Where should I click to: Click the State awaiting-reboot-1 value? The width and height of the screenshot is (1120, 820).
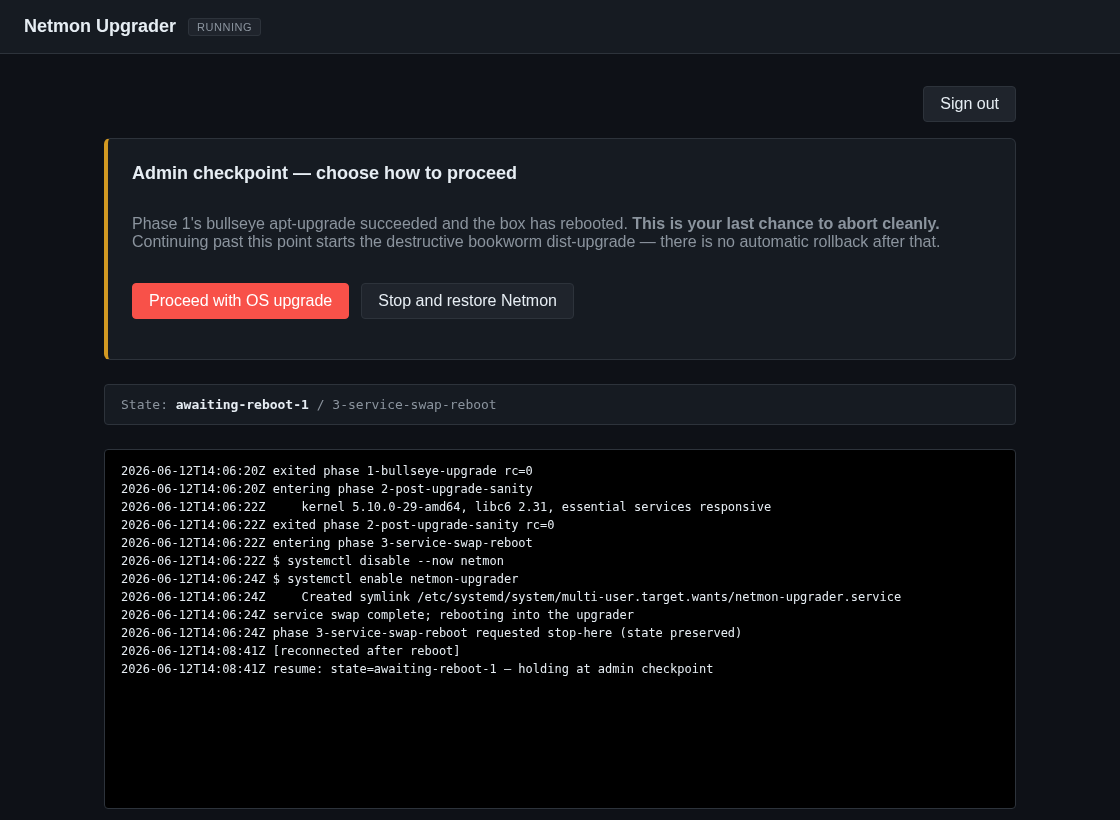click(x=242, y=404)
